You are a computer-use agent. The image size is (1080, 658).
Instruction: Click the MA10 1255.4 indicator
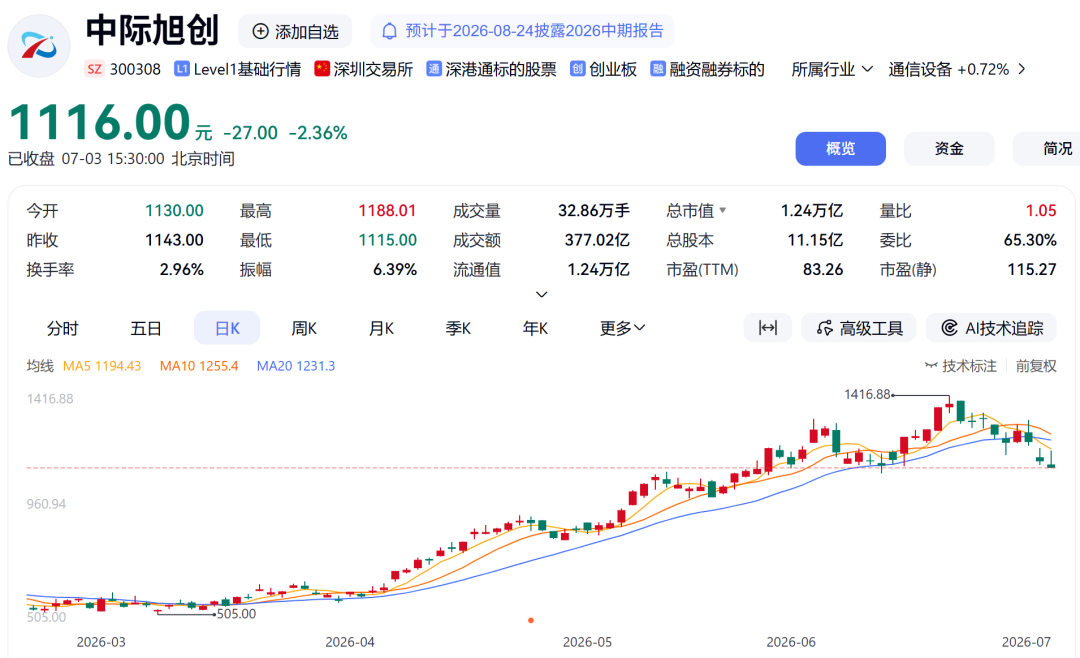pos(199,366)
